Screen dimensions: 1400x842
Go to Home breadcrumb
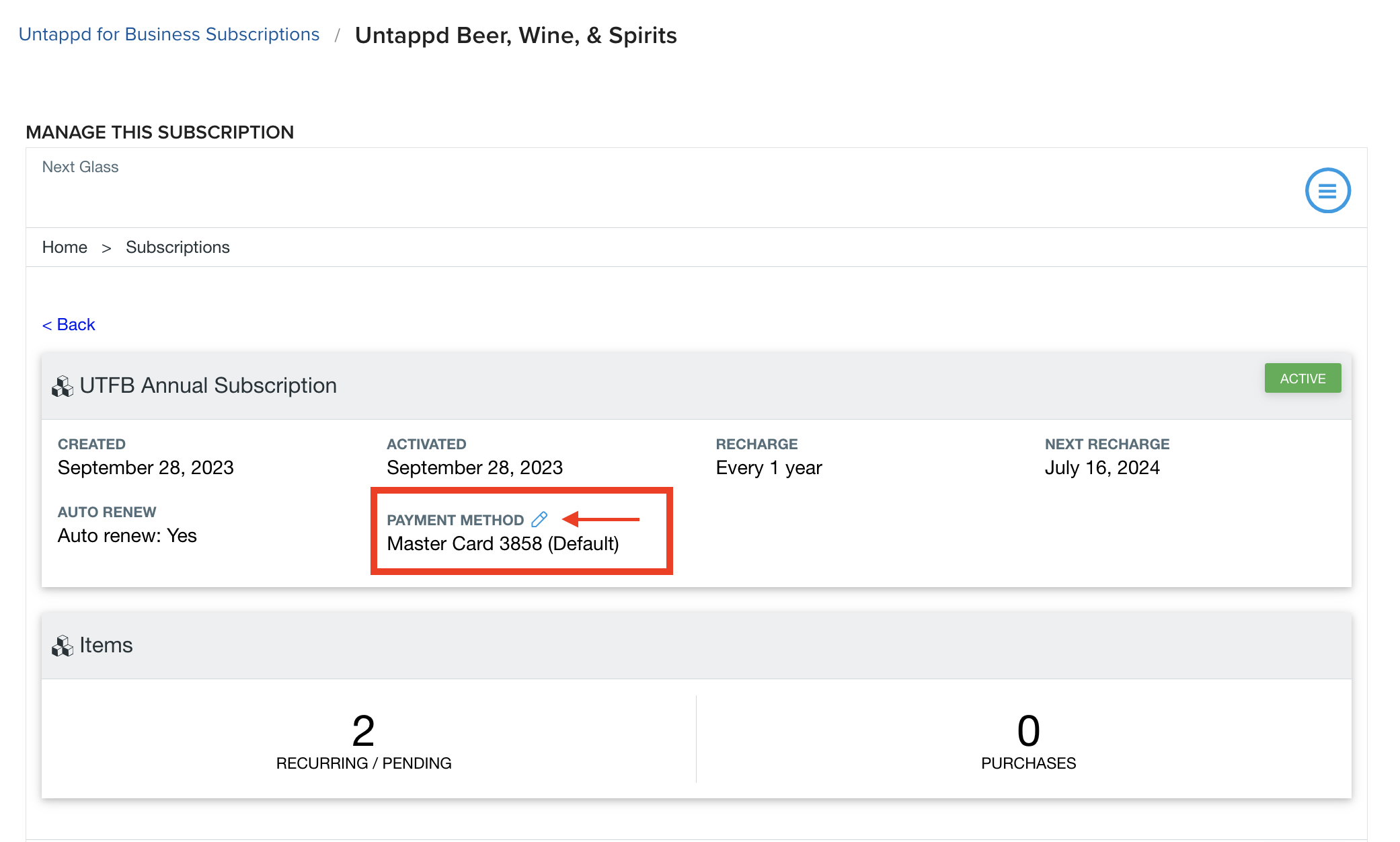pyautogui.click(x=65, y=247)
